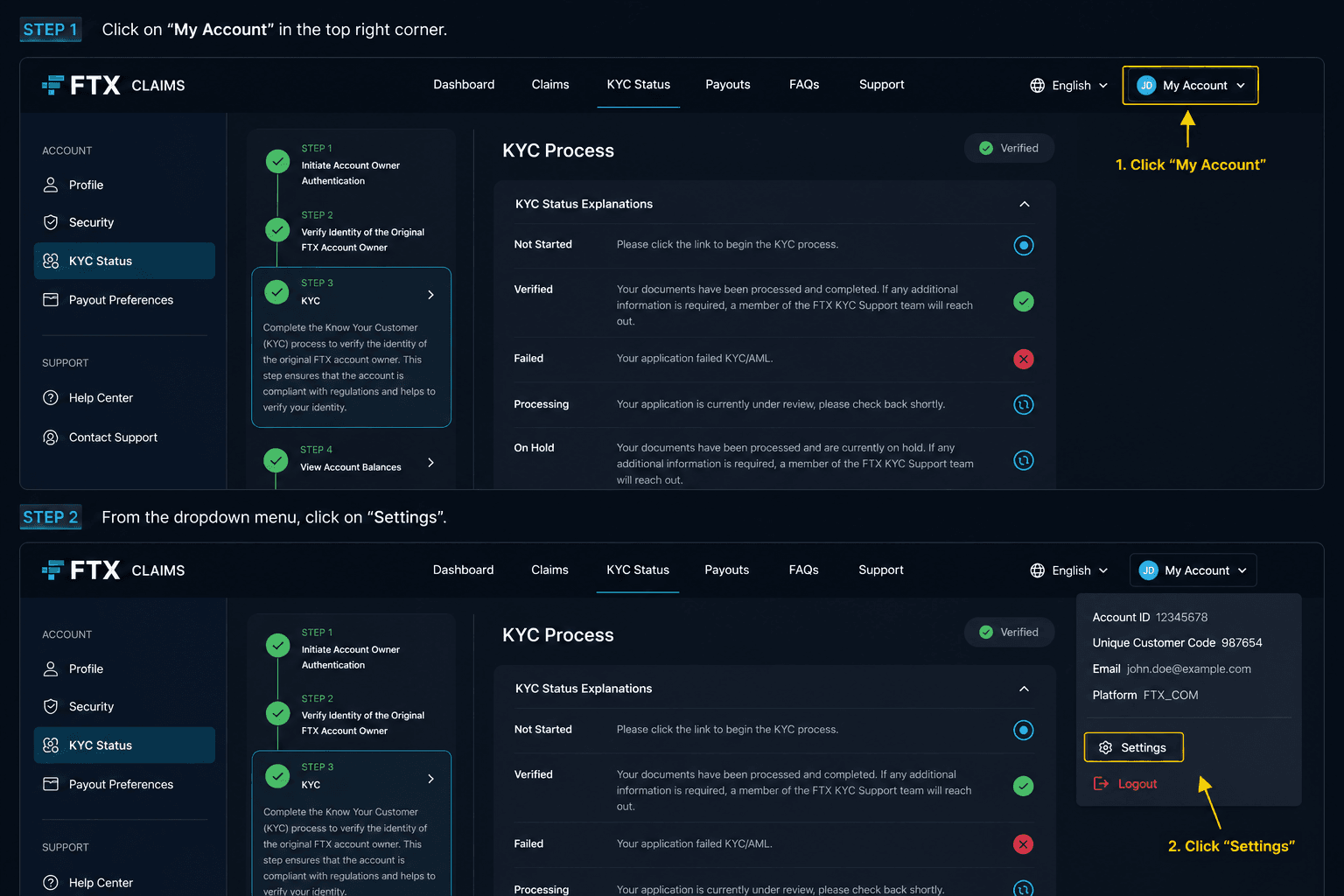Click the KYC Status icon in Step 1 sidebar

tap(51, 261)
